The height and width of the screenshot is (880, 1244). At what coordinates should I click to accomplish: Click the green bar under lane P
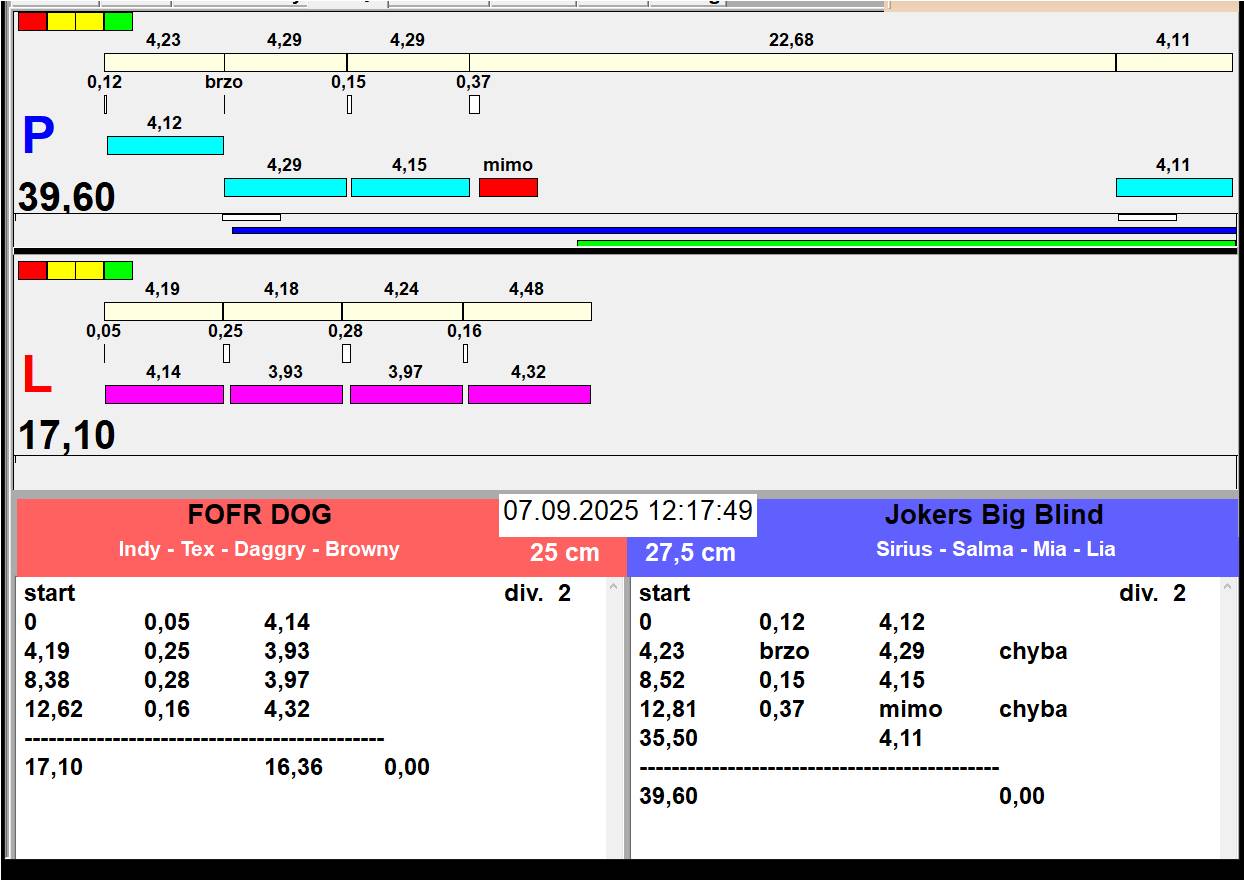(905, 242)
